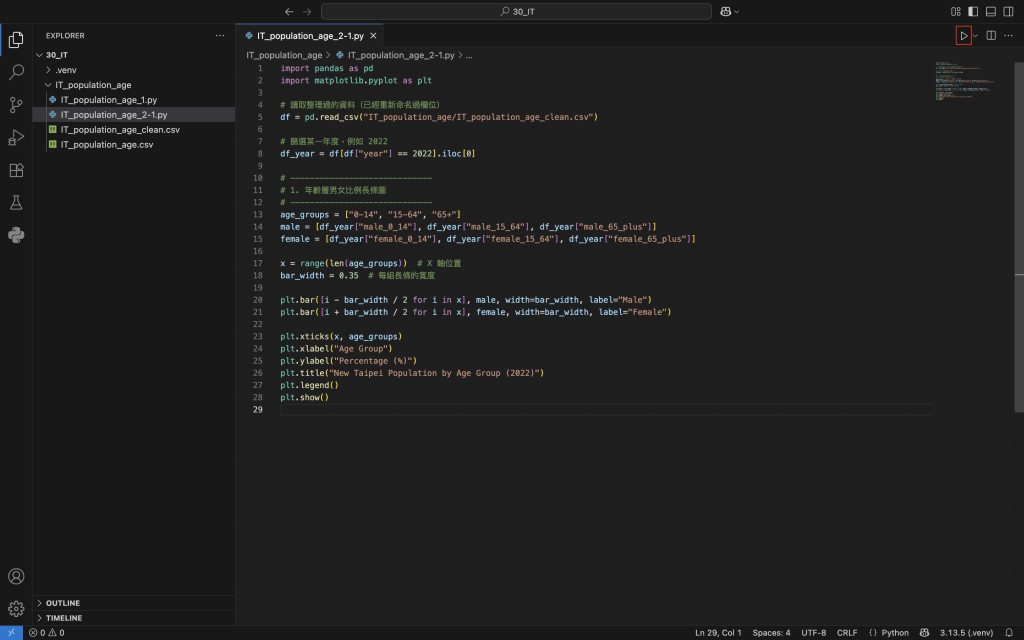Select the 3.13.5 (.venv) Python interpreter
Viewport: 1024px width, 640px height.
[x=966, y=632]
